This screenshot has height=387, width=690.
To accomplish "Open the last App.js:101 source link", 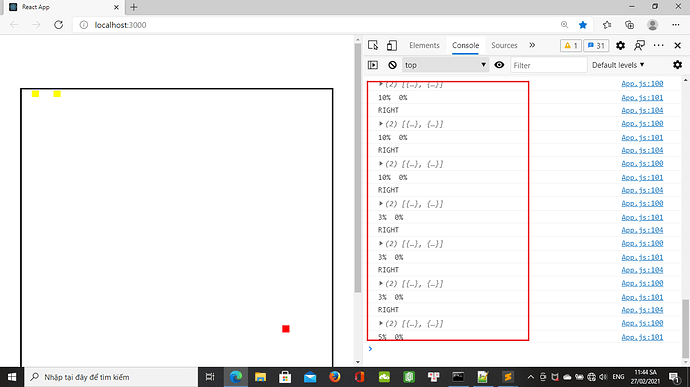I will (x=642, y=337).
